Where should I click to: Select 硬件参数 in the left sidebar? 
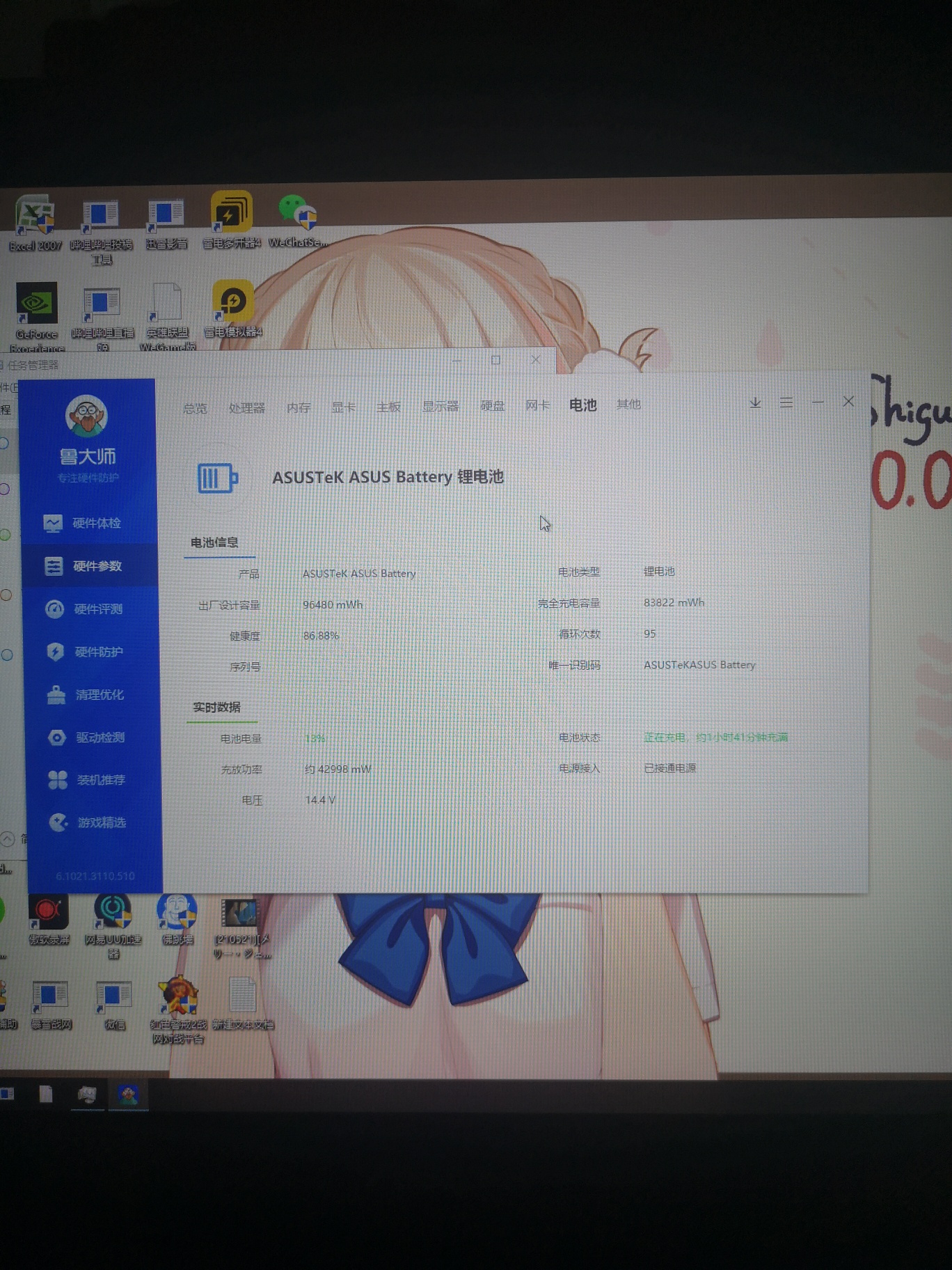tap(90, 566)
